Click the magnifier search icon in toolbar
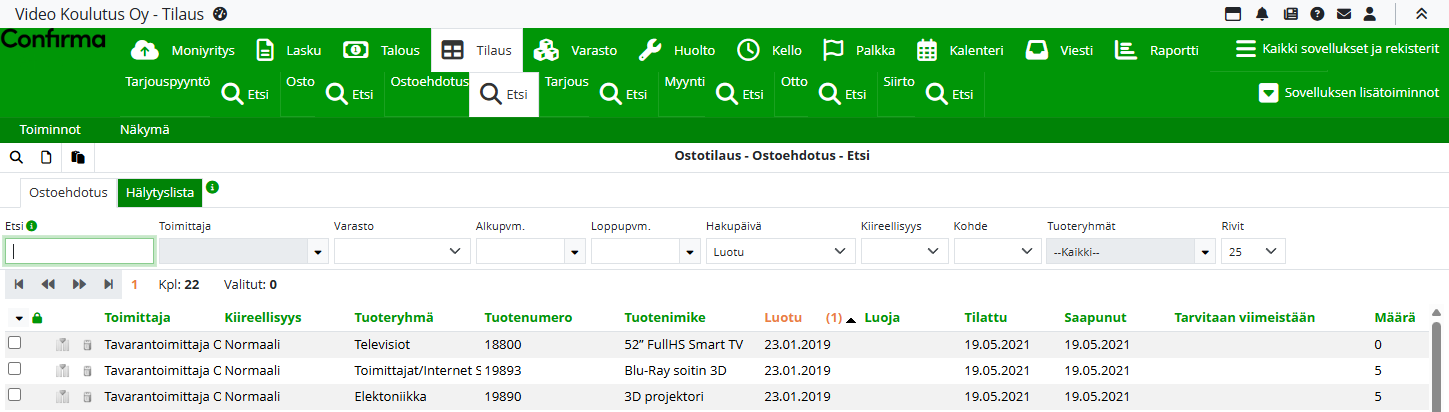Screen dimensions: 1449x412 pyautogui.click(x=16, y=157)
